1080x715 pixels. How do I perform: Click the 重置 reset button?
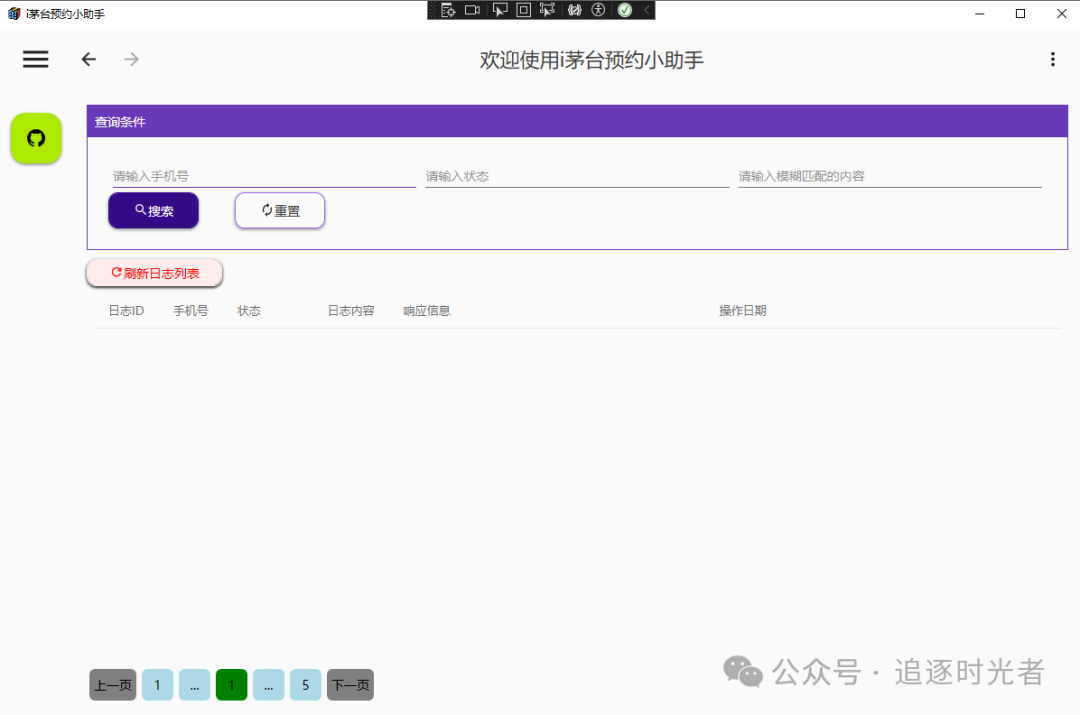(279, 210)
